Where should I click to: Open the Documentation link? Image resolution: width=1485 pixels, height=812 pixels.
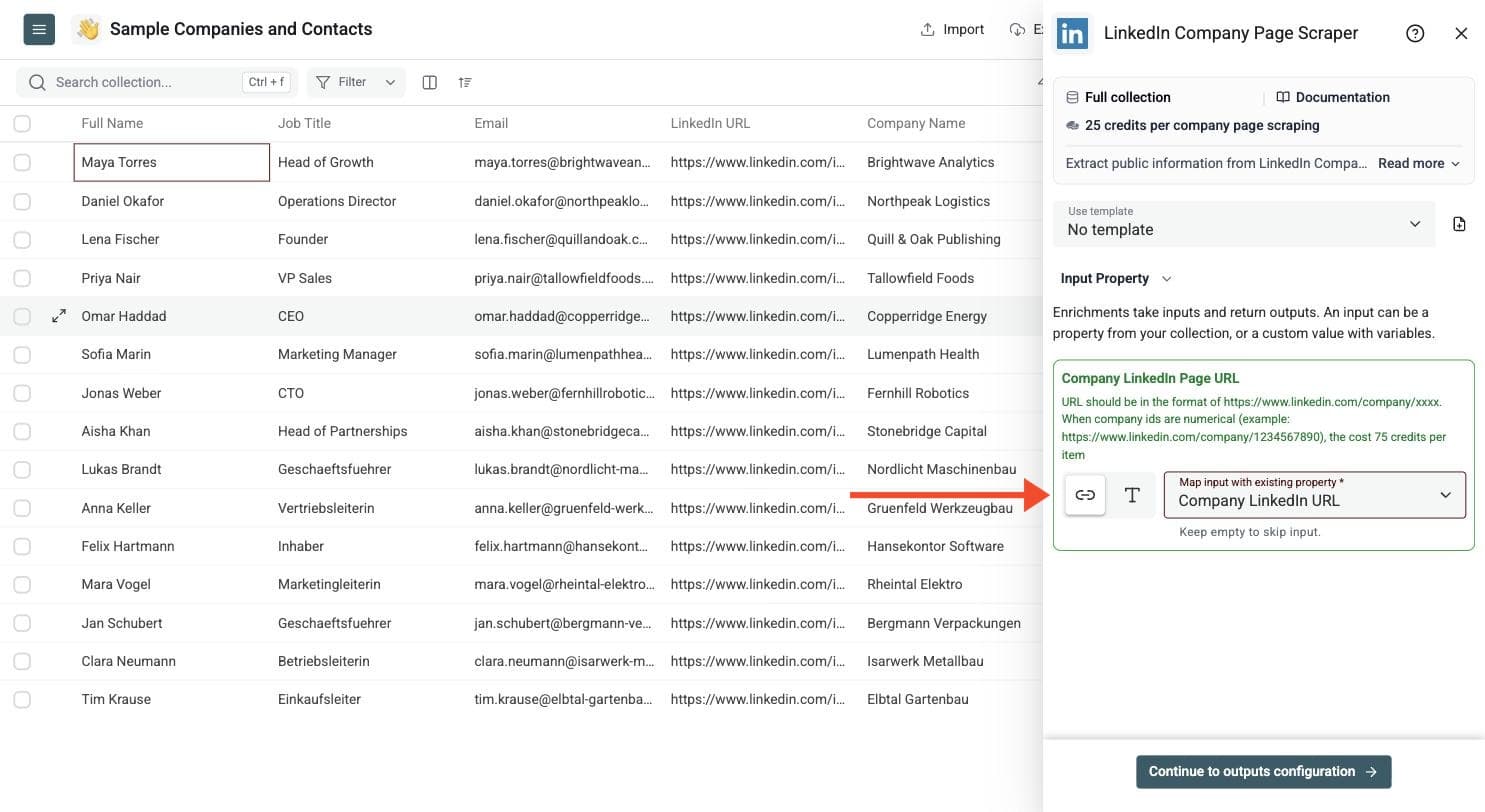click(1332, 97)
